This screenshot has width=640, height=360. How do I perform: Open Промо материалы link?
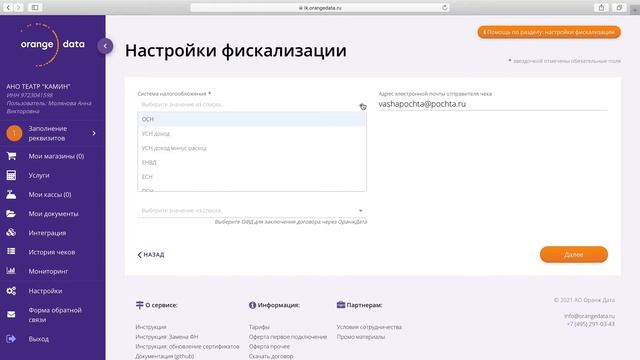tap(361, 337)
